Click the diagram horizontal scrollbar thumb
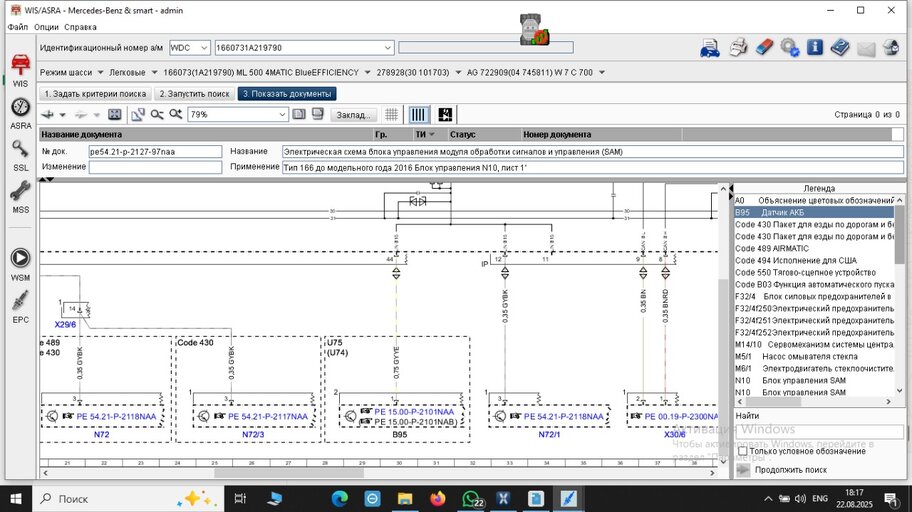912x512 pixels. (288, 473)
